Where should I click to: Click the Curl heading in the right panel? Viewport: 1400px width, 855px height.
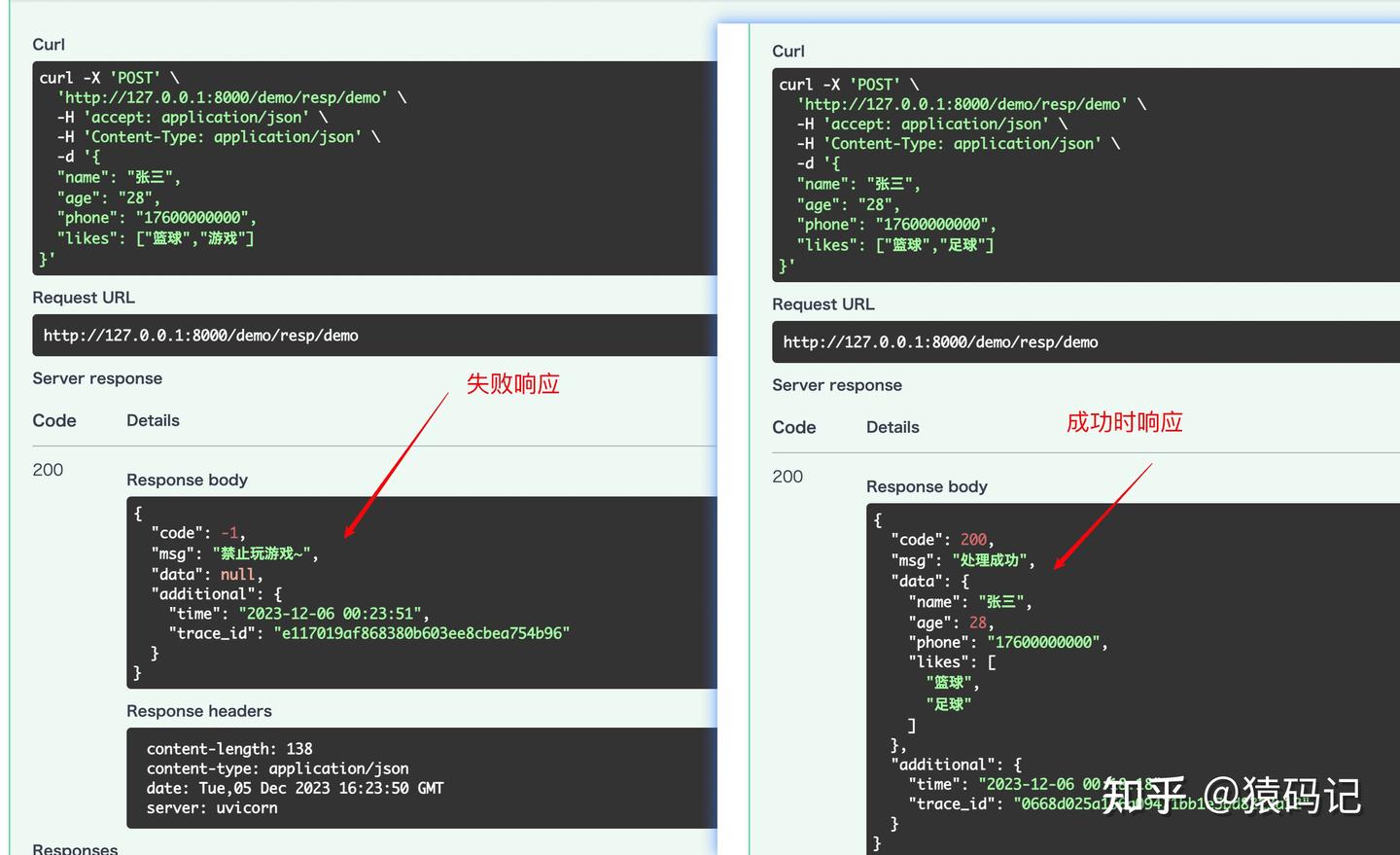[x=787, y=51]
